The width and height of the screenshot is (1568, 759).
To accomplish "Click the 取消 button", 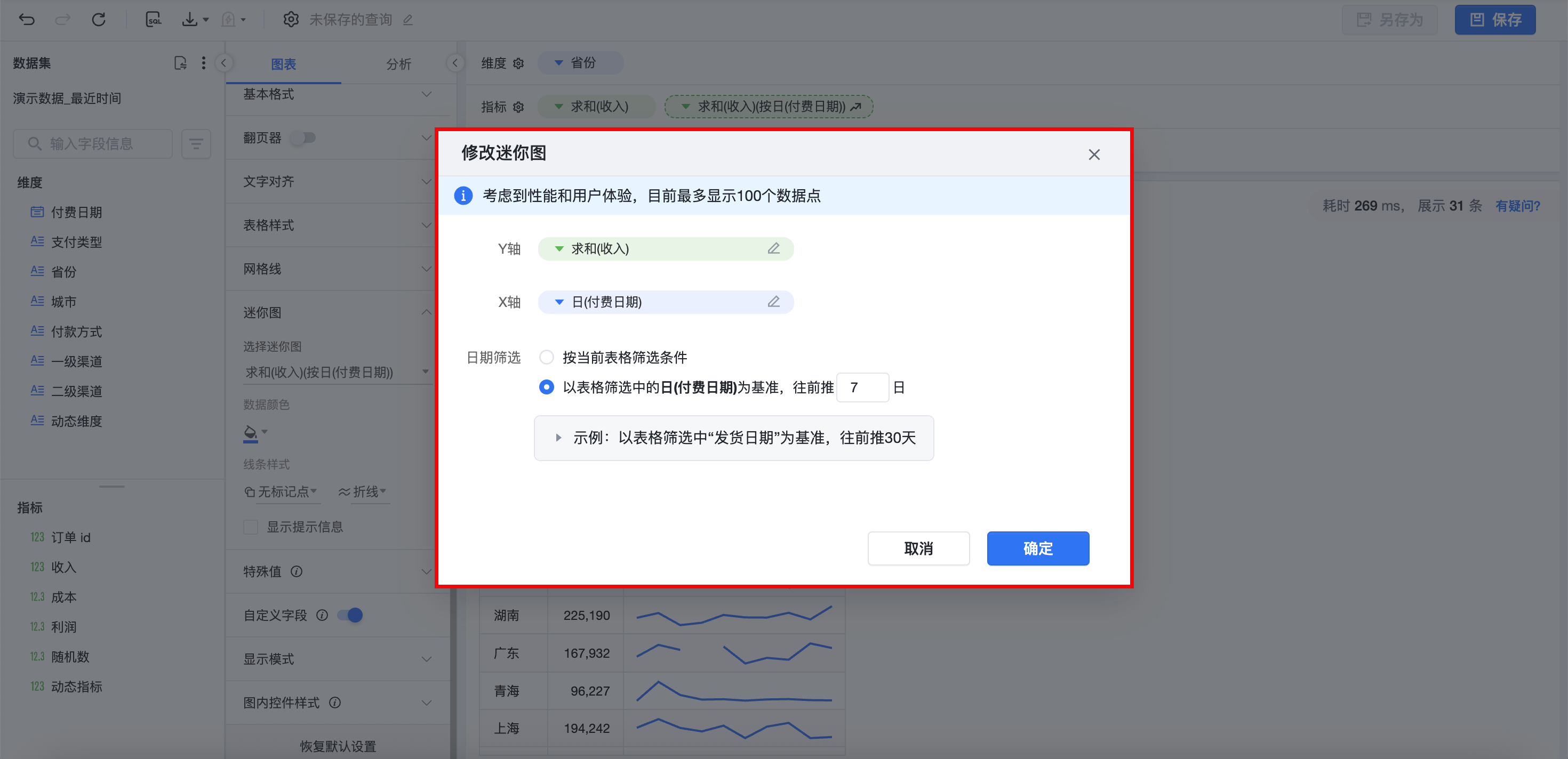I will 918,548.
